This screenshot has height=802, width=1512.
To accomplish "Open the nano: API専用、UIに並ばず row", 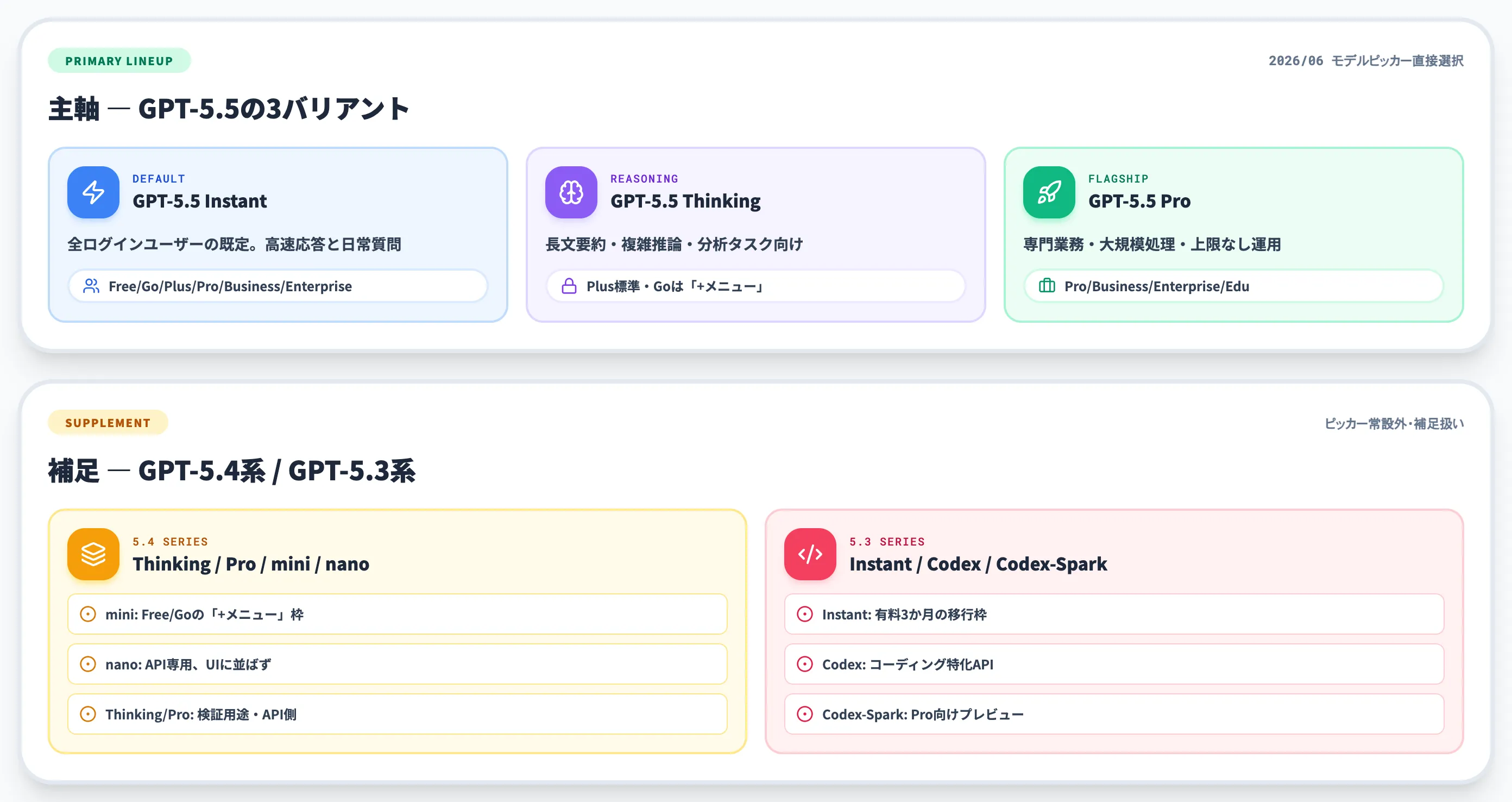I will tap(398, 664).
